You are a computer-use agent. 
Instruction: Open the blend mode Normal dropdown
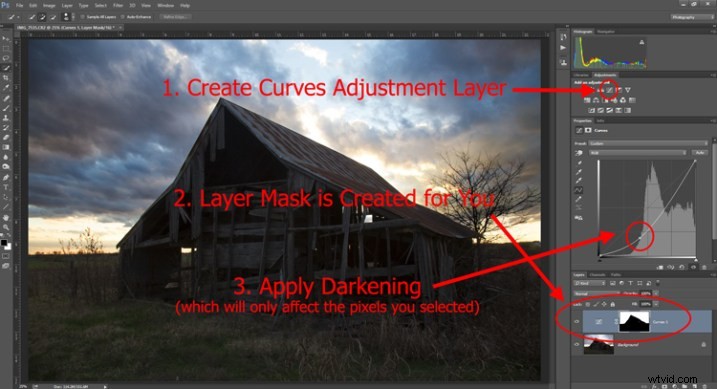pyautogui.click(x=596, y=293)
